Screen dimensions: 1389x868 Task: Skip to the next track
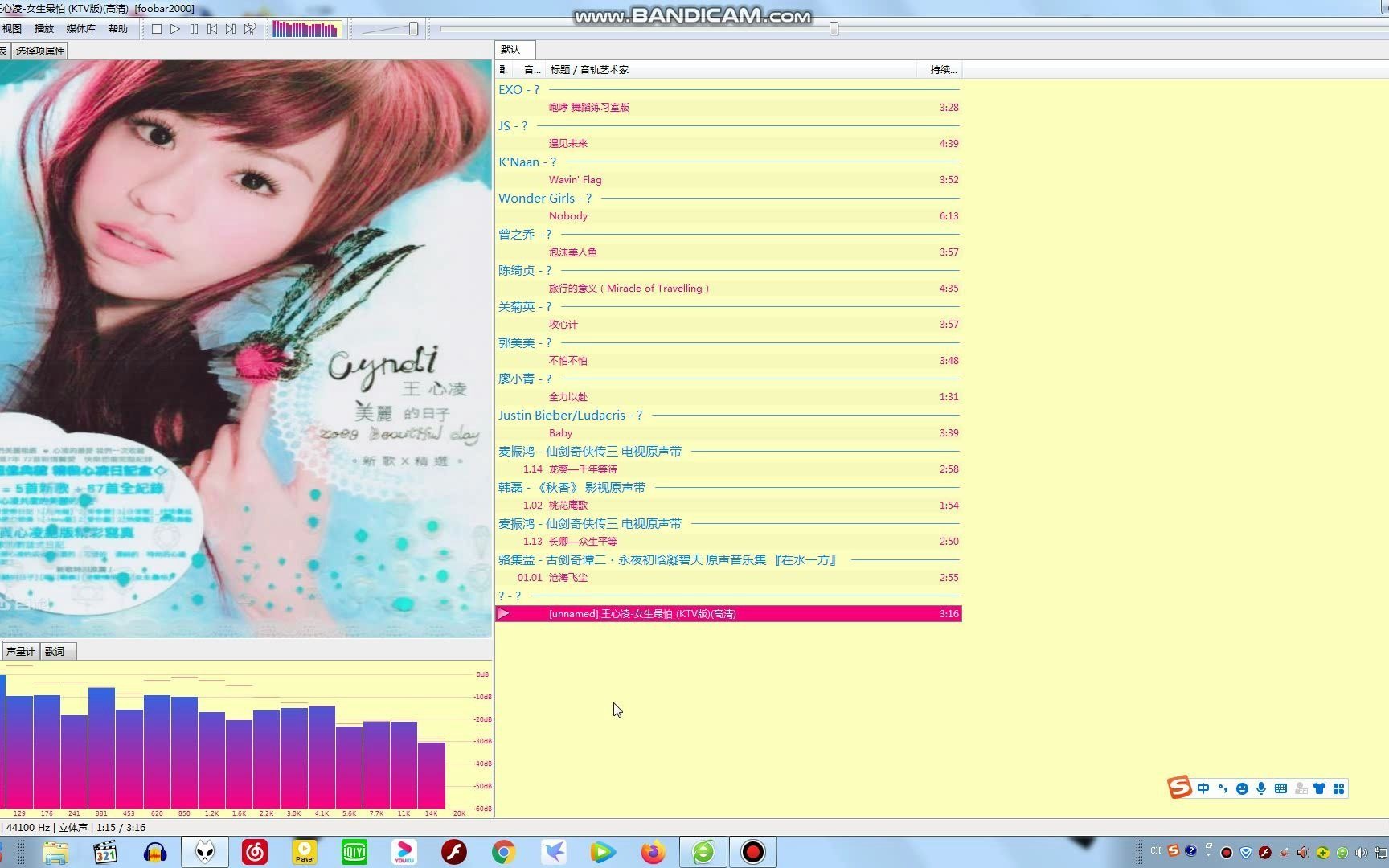point(231,29)
